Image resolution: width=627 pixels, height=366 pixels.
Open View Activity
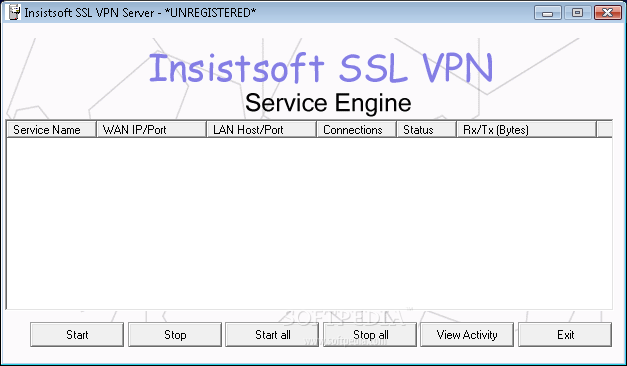point(467,334)
